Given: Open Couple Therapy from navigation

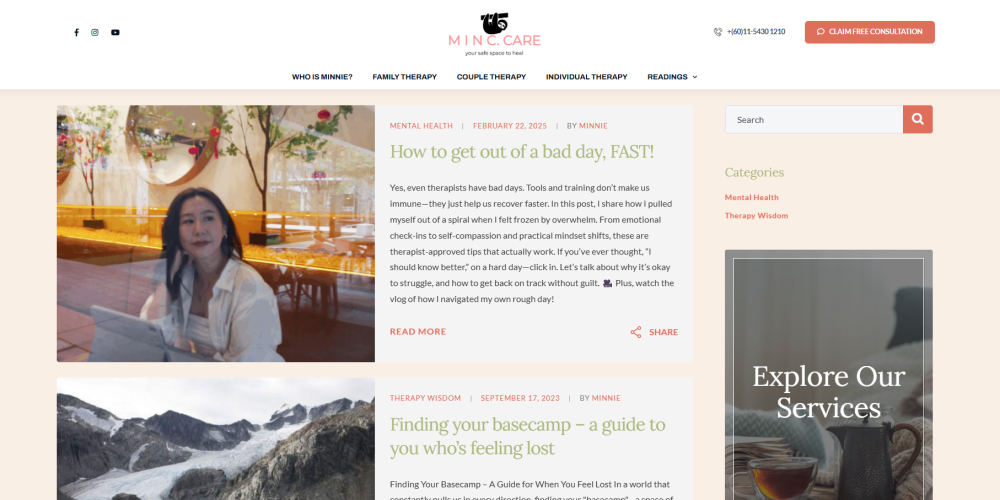Looking at the screenshot, I should (491, 77).
